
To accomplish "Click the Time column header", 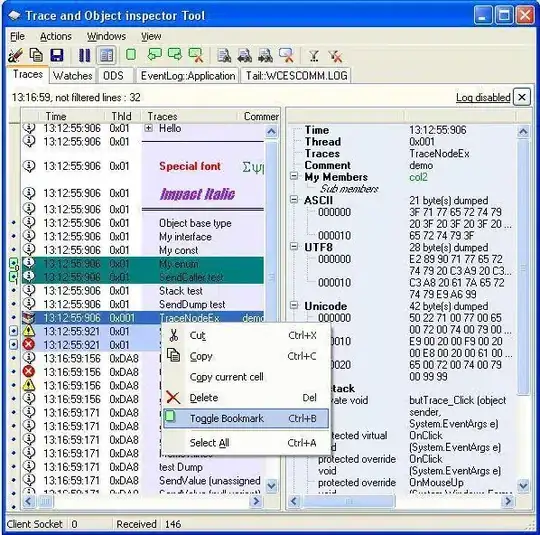I will 73,116.
